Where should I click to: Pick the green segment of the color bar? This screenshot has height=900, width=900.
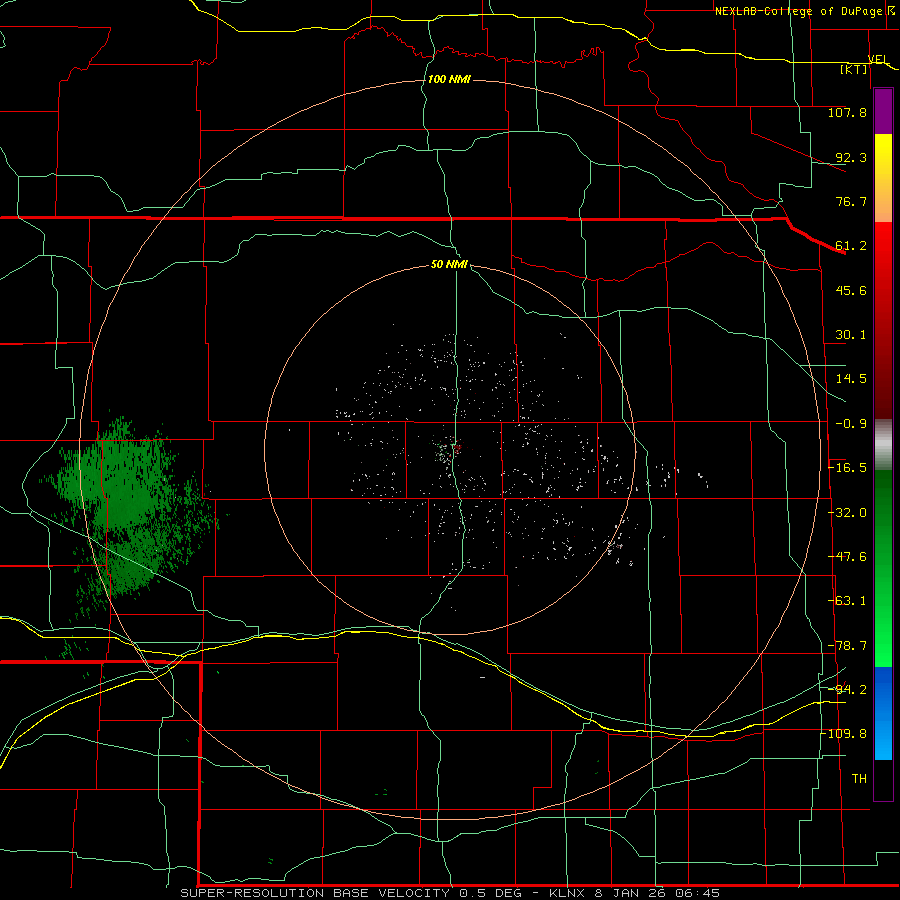point(883,568)
